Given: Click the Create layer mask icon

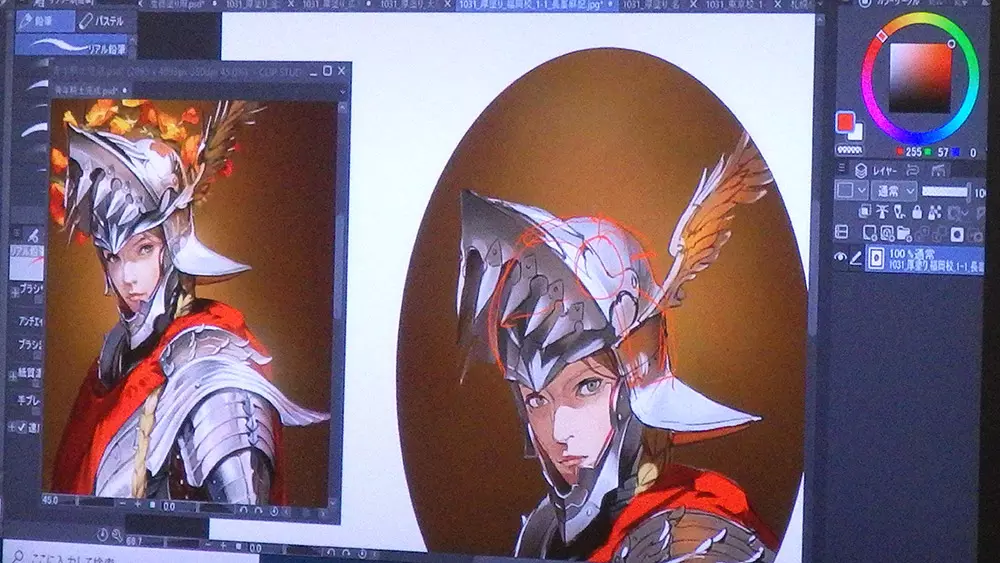Looking at the screenshot, I should click(957, 234).
